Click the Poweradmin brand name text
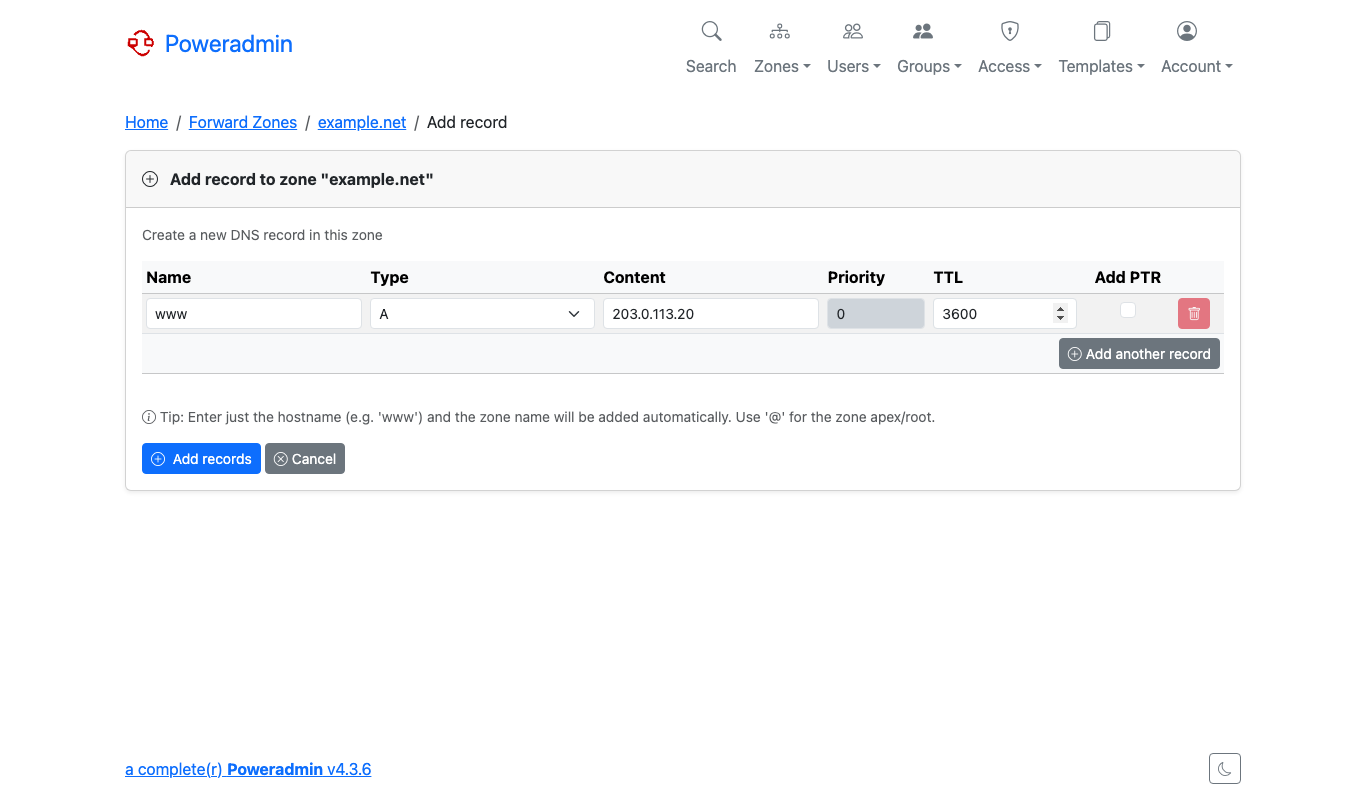 [229, 44]
